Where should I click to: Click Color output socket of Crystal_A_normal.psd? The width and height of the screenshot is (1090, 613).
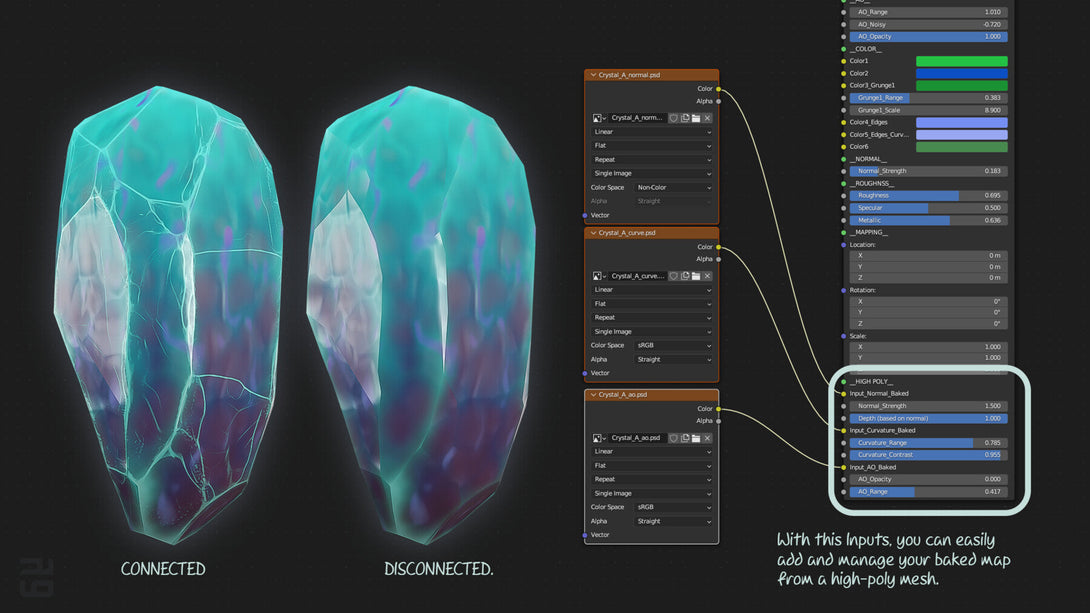tap(718, 89)
